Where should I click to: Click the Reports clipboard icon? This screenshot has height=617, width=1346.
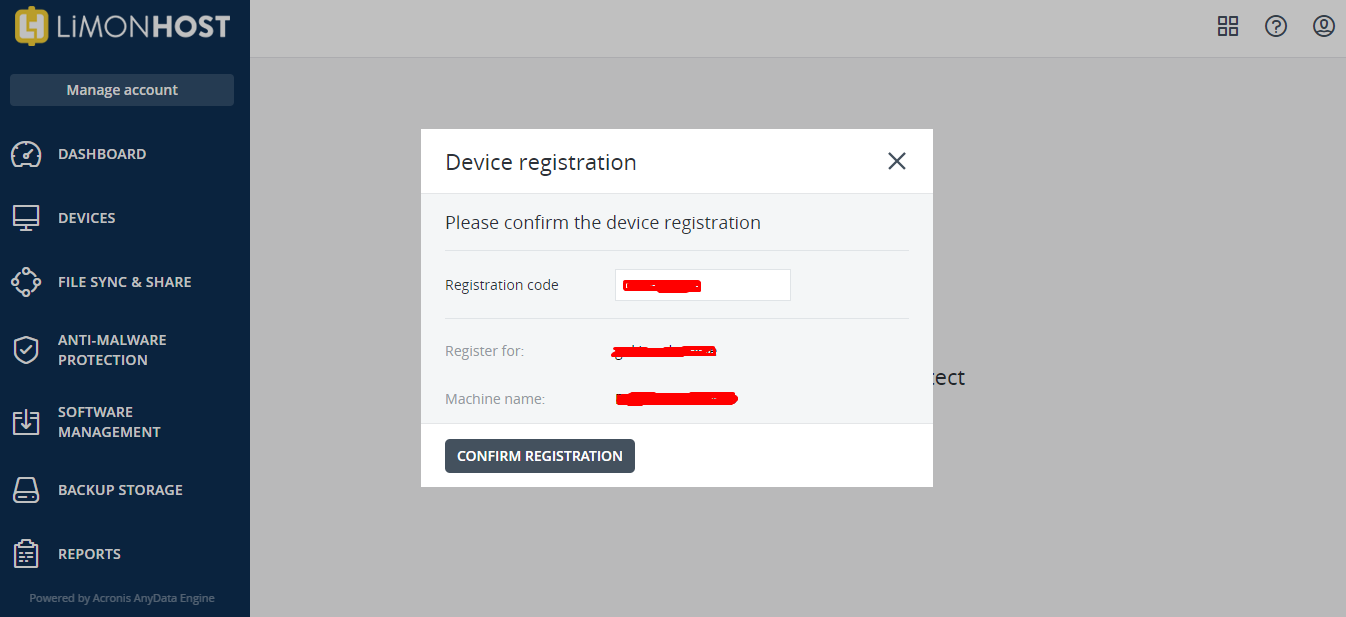point(26,554)
